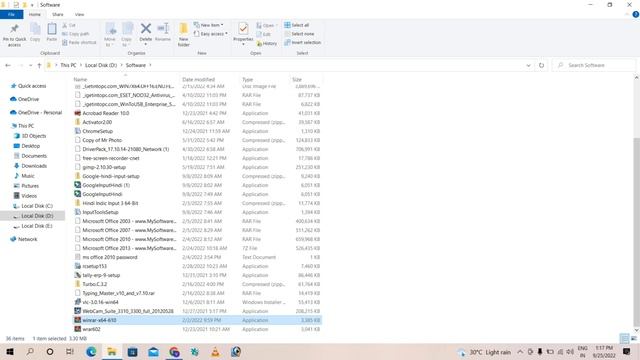This screenshot has height=360, width=640.
Task: Click the Cut command
Action: [x=69, y=25]
